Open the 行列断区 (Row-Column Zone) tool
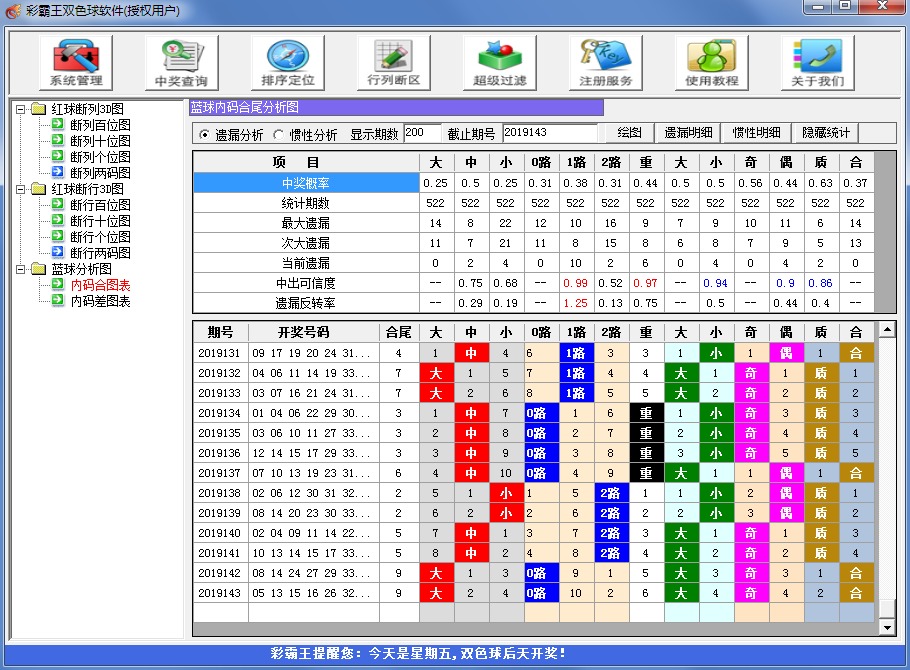Screen dimensions: 910x670 pyautogui.click(x=393, y=60)
